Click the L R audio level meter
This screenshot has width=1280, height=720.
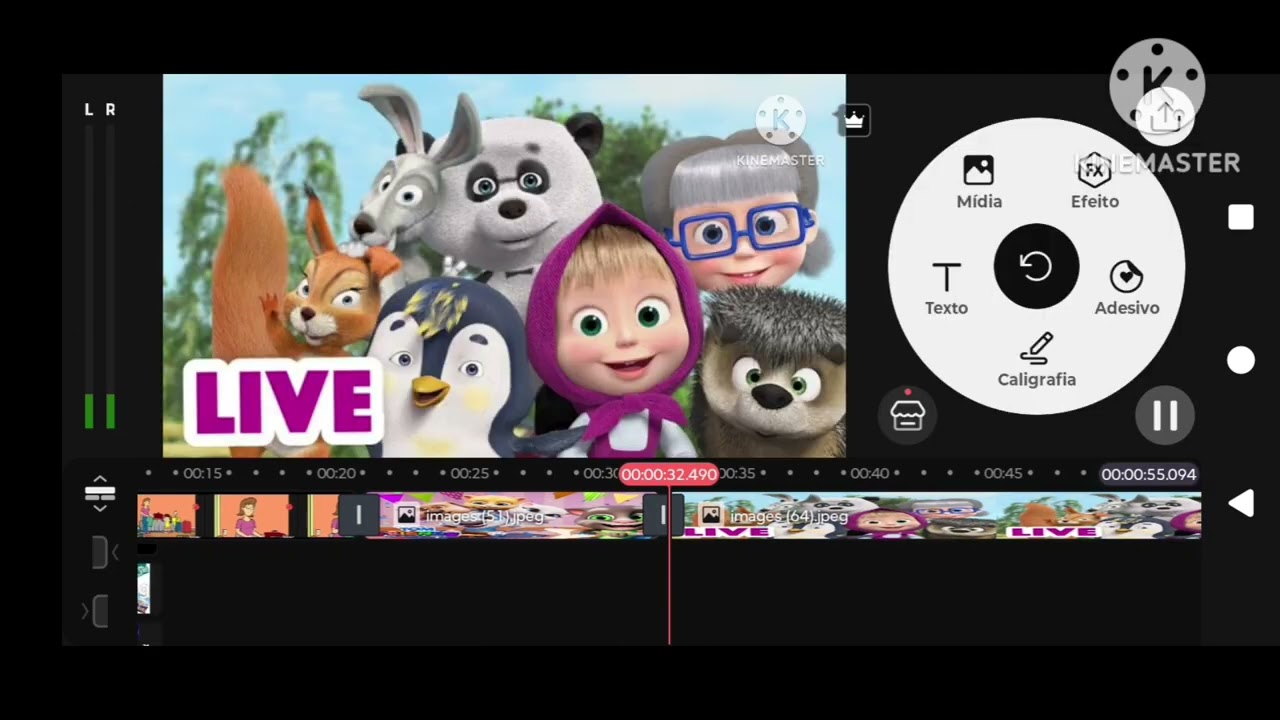coord(99,266)
